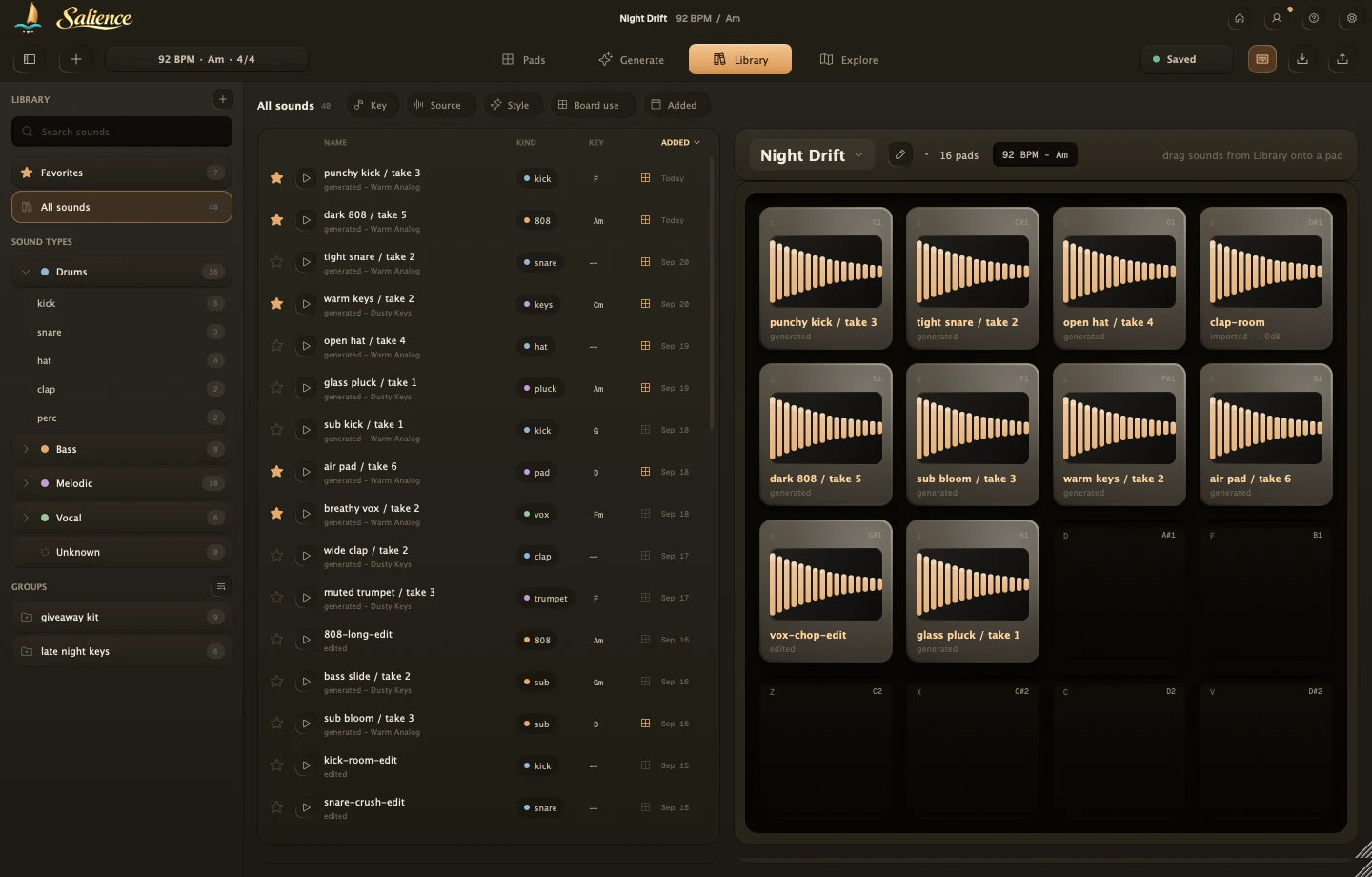Switch to the Explore tab
The width and height of the screenshot is (1372, 877).
[849, 59]
